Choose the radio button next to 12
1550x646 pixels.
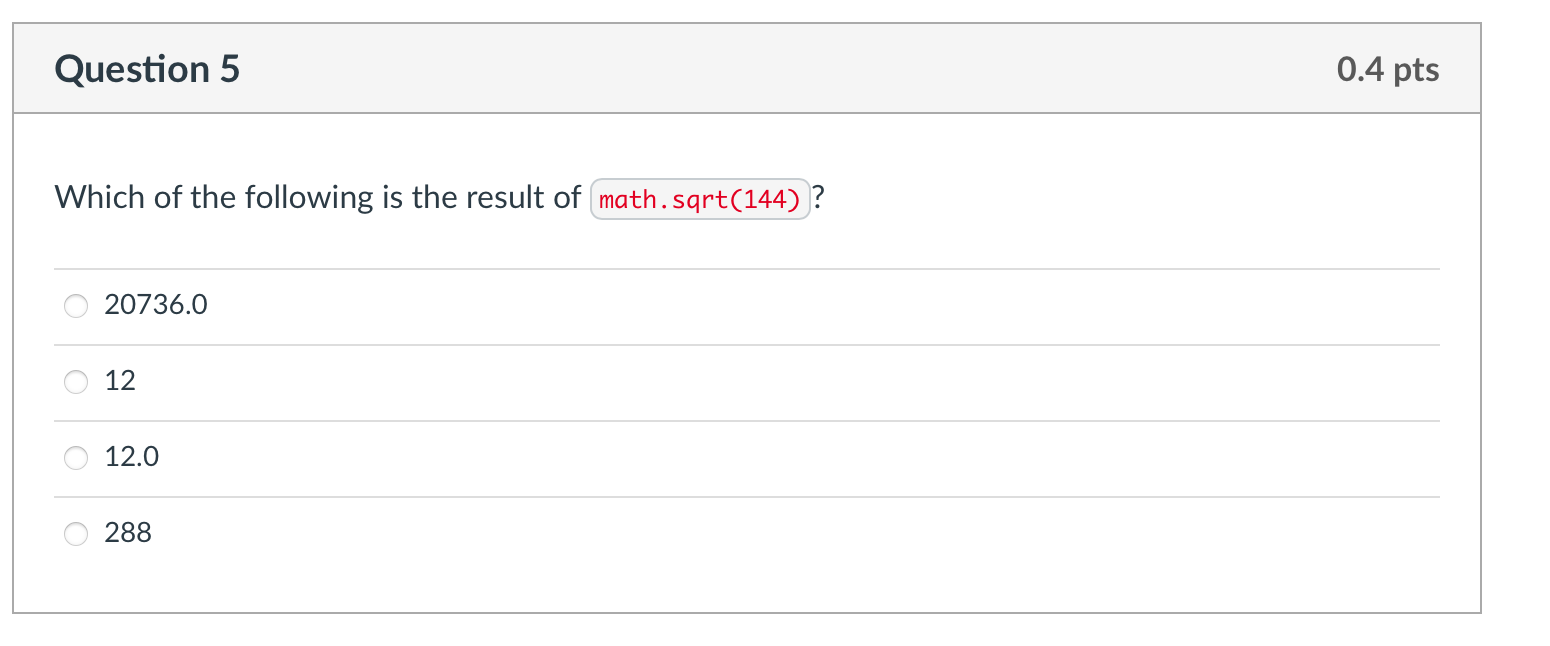[77, 382]
